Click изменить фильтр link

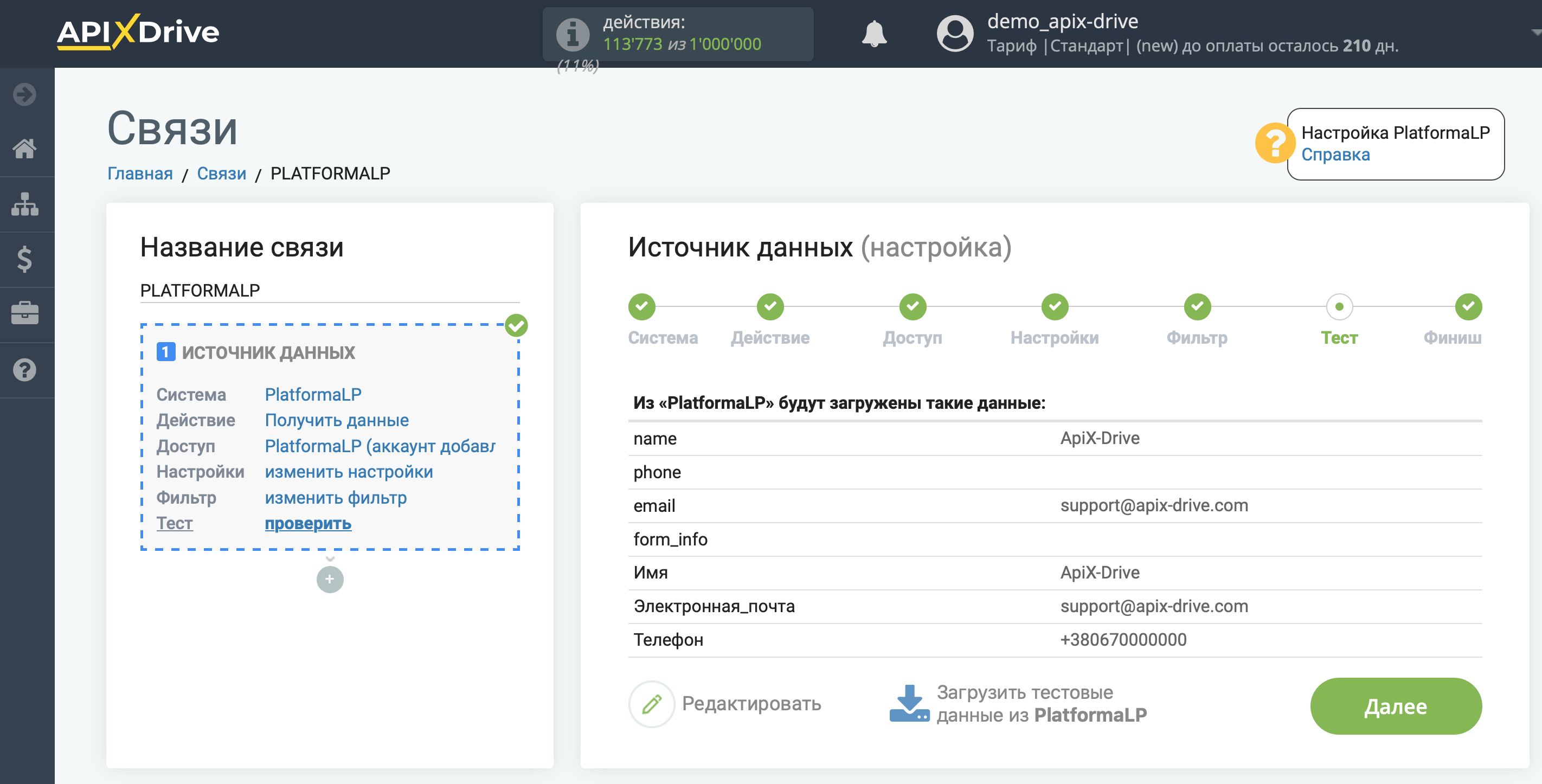[336, 497]
